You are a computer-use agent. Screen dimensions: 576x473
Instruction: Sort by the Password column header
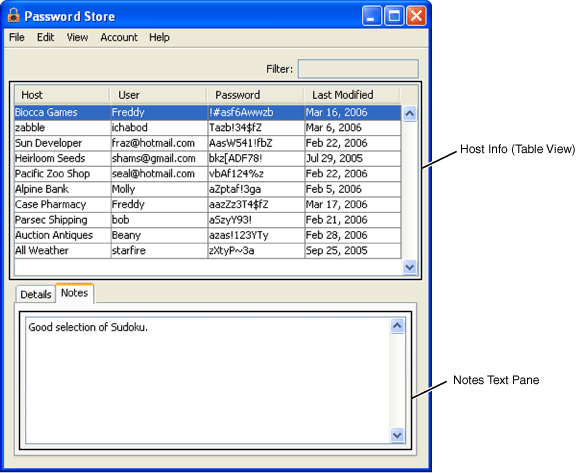click(x=256, y=95)
